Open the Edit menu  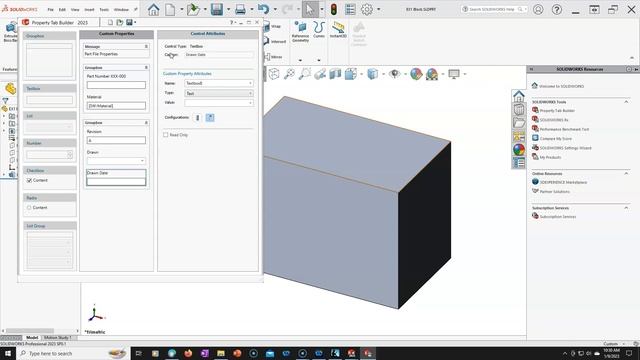(62, 9)
